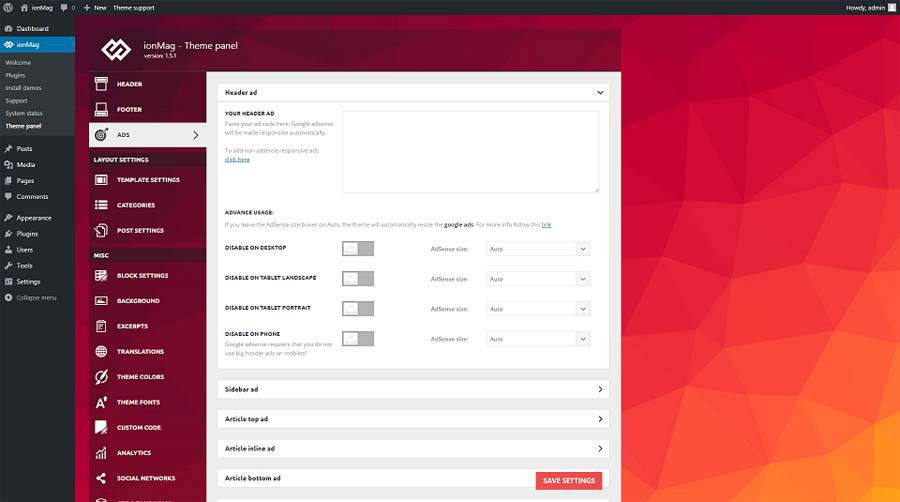The width and height of the screenshot is (900, 502).
Task: Open the Plugins menu in WordPress sidebar
Action: pos(27,233)
